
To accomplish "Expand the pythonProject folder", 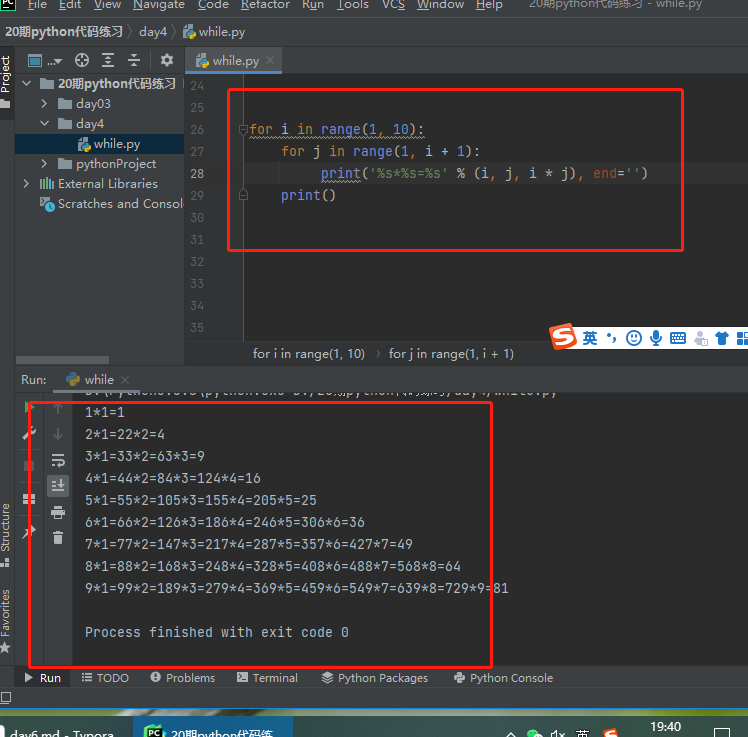I will coord(44,164).
